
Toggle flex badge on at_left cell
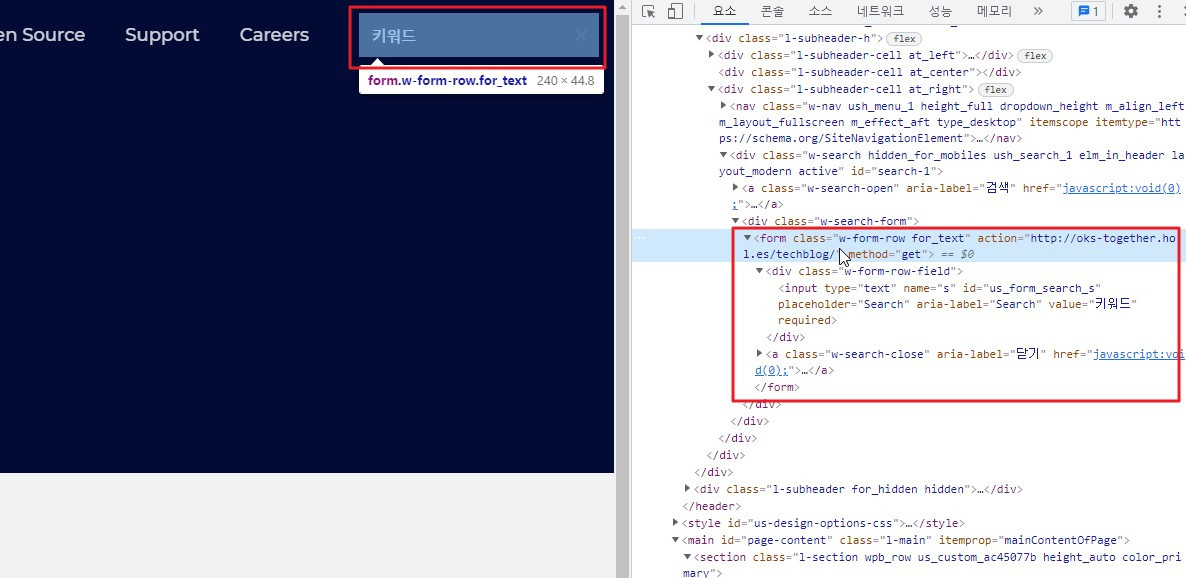(1035, 56)
